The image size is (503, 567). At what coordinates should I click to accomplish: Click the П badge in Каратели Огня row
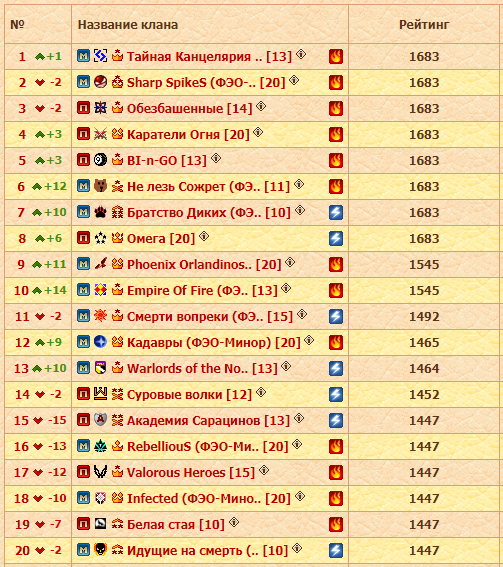pyautogui.click(x=83, y=134)
